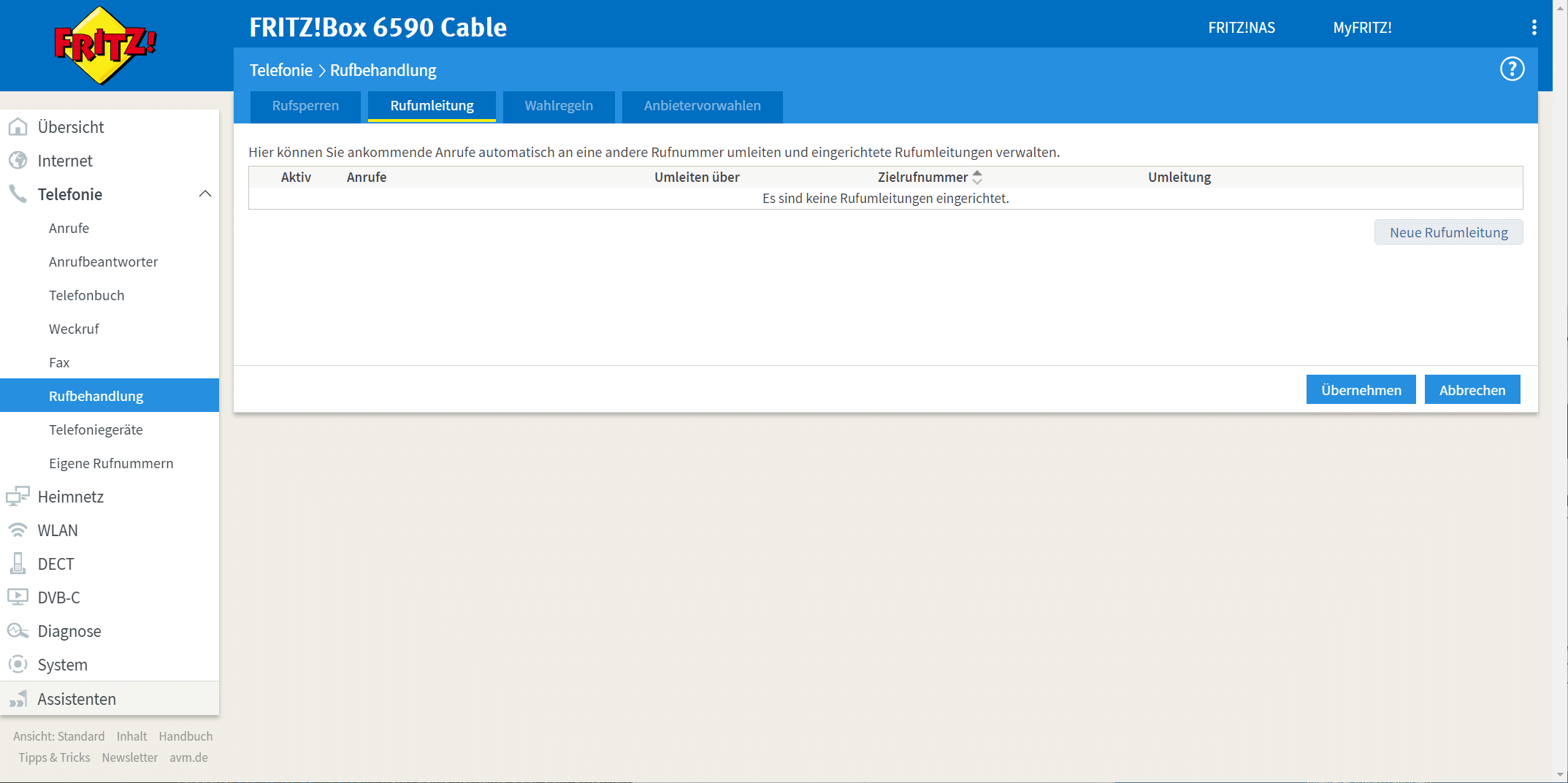Collapse the Telefonie menu chevron
The height and width of the screenshot is (783, 1568).
[205, 194]
